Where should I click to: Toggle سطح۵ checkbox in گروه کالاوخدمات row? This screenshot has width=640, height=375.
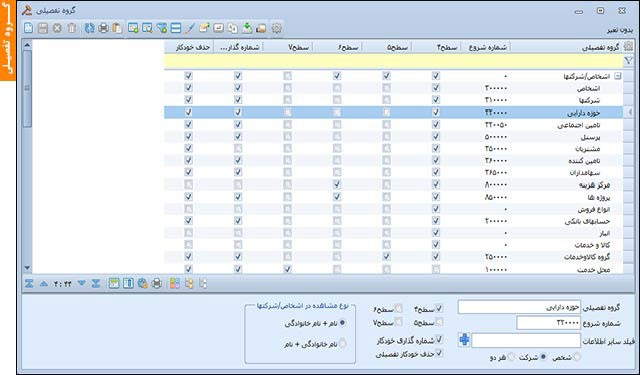pyautogui.click(x=386, y=257)
